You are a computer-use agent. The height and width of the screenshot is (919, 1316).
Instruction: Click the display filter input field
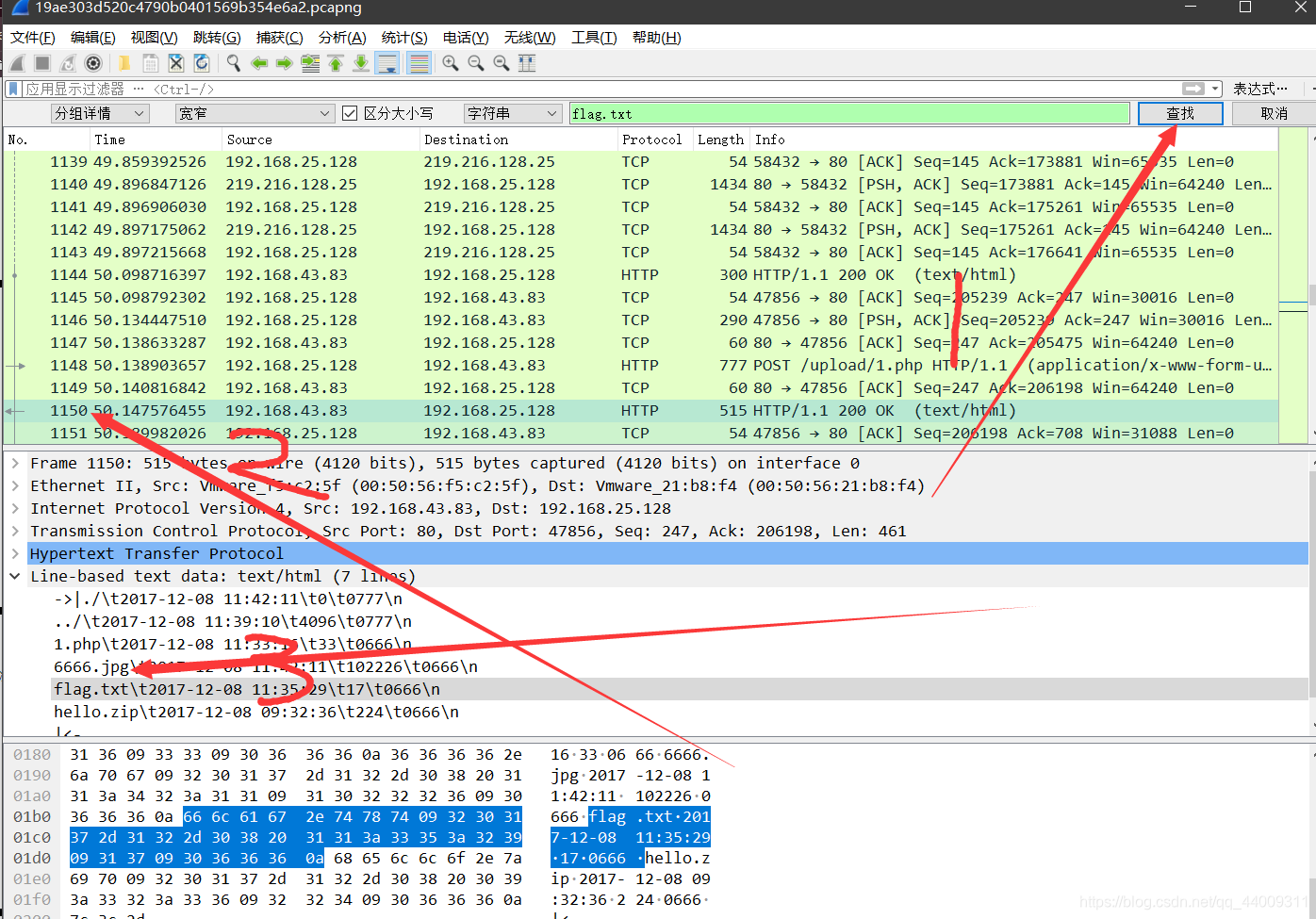click(x=603, y=89)
